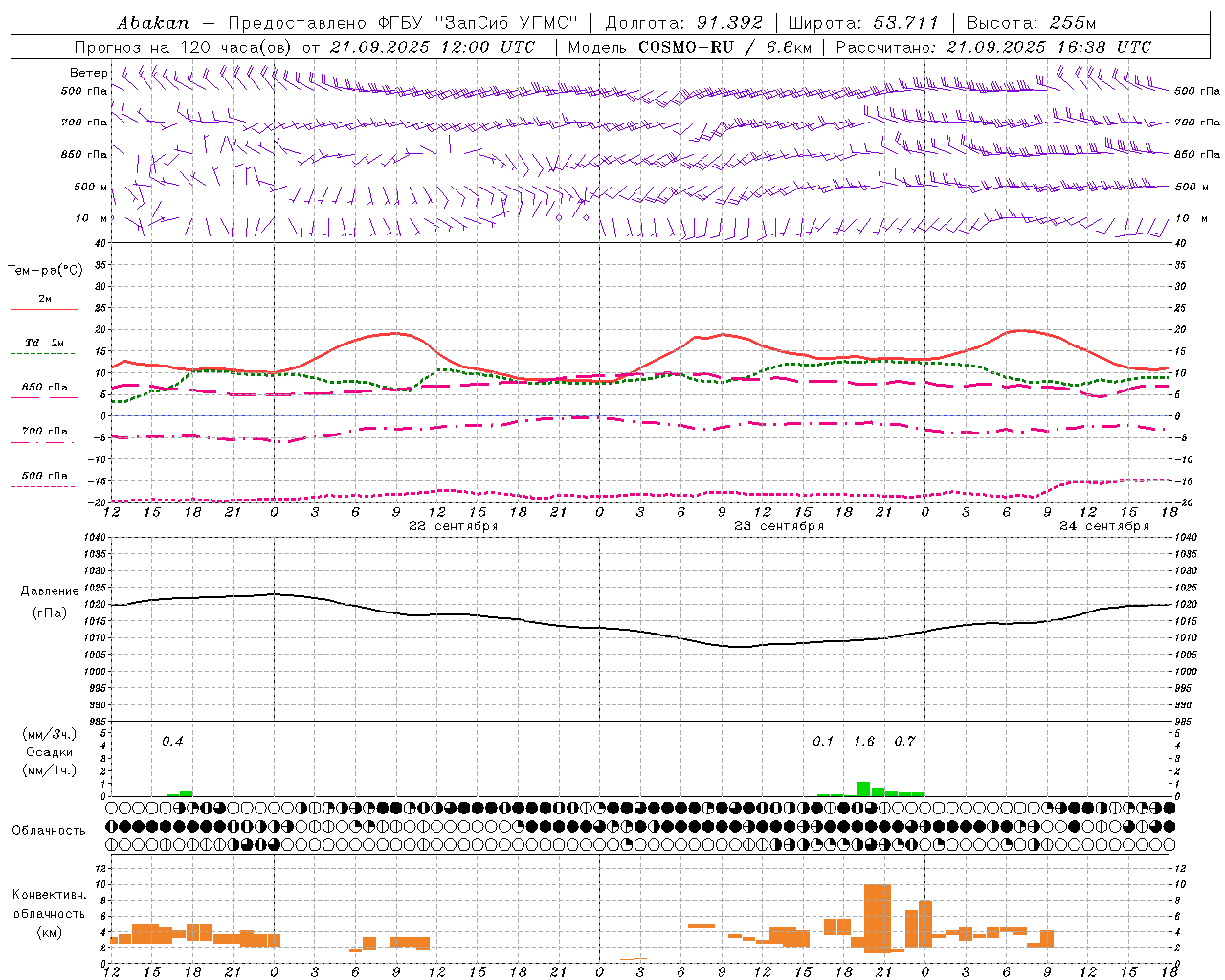Viewport: 1225px width, 980px height.
Task: Click the '(км)' convective height unit label
Action: (50, 932)
